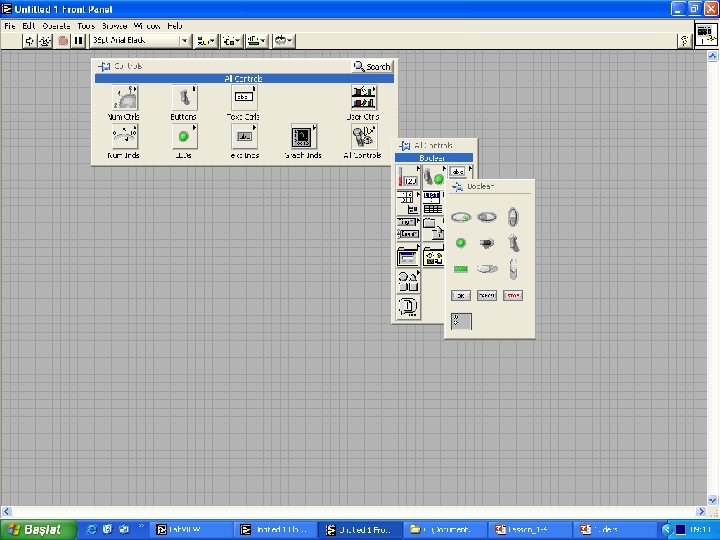The image size is (720, 540).
Task: Click the Pause toolbar icon
Action: [x=79, y=41]
